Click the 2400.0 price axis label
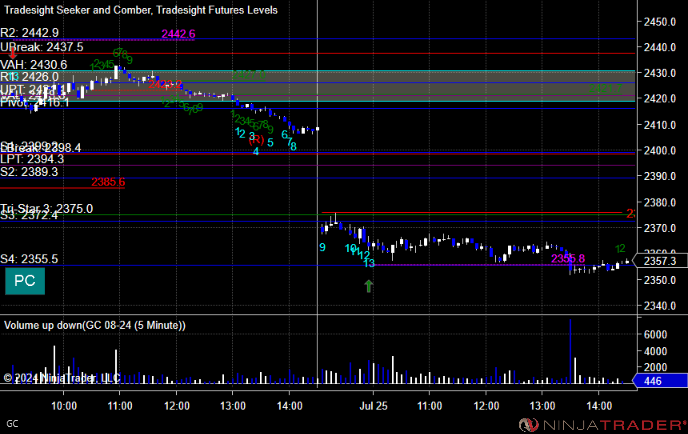This screenshot has width=688, height=434. (659, 151)
